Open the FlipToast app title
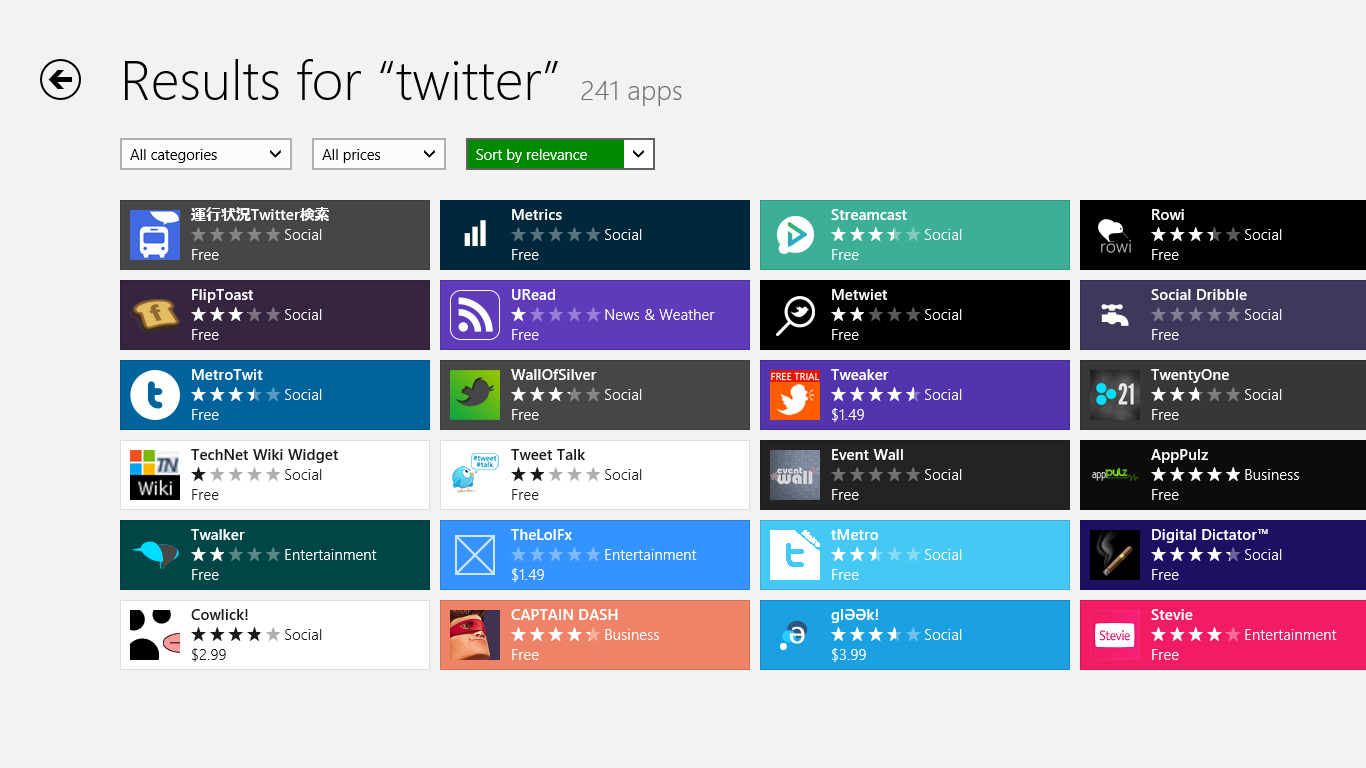 tap(222, 295)
